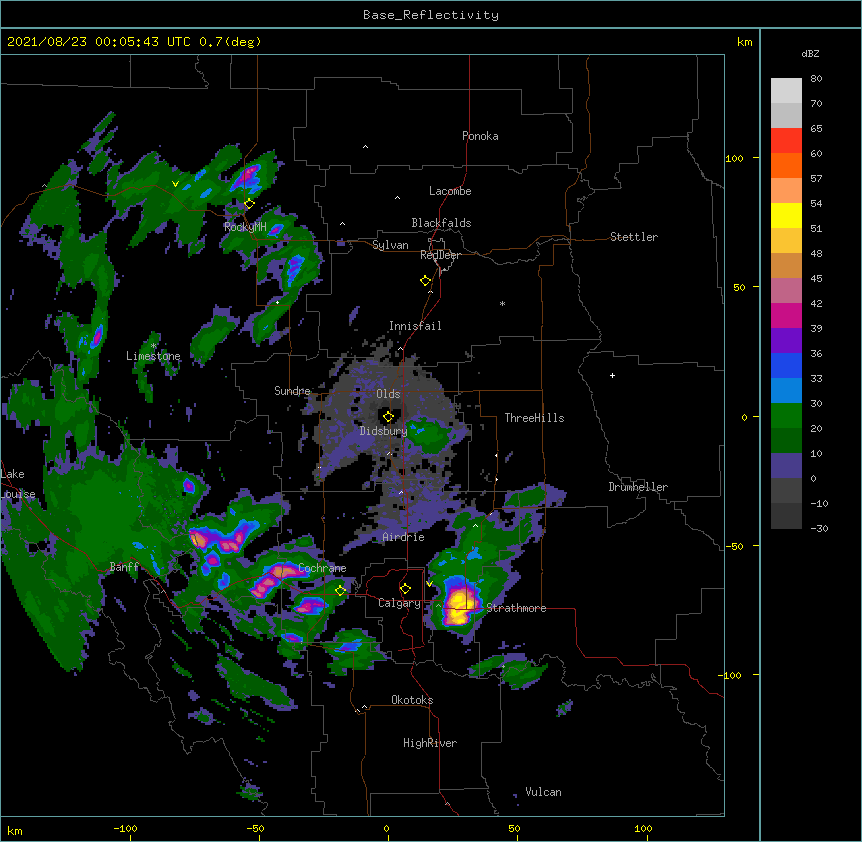Screen dimensions: 862x842
Task: Click the Calgary city label
Action: tap(399, 603)
